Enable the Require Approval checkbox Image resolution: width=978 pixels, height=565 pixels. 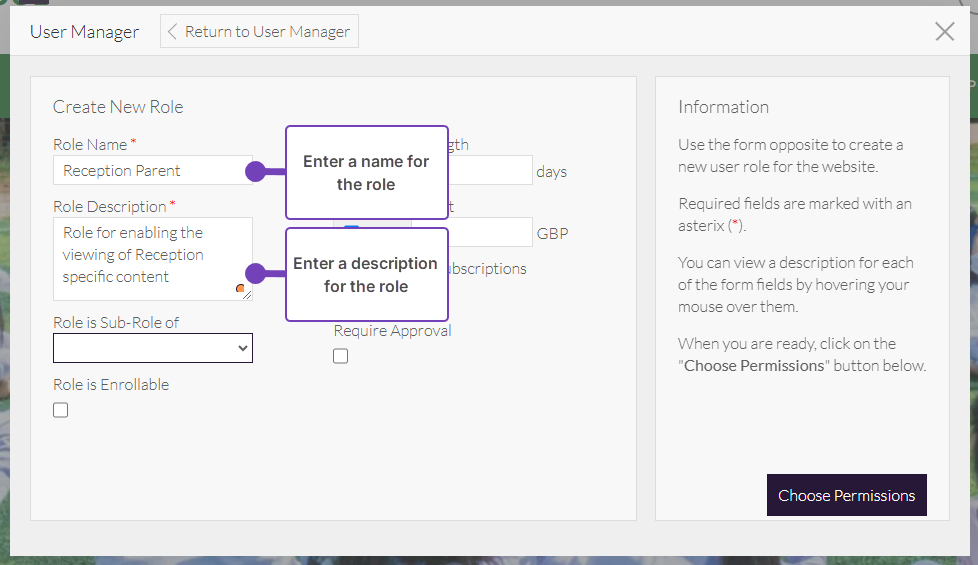click(341, 356)
